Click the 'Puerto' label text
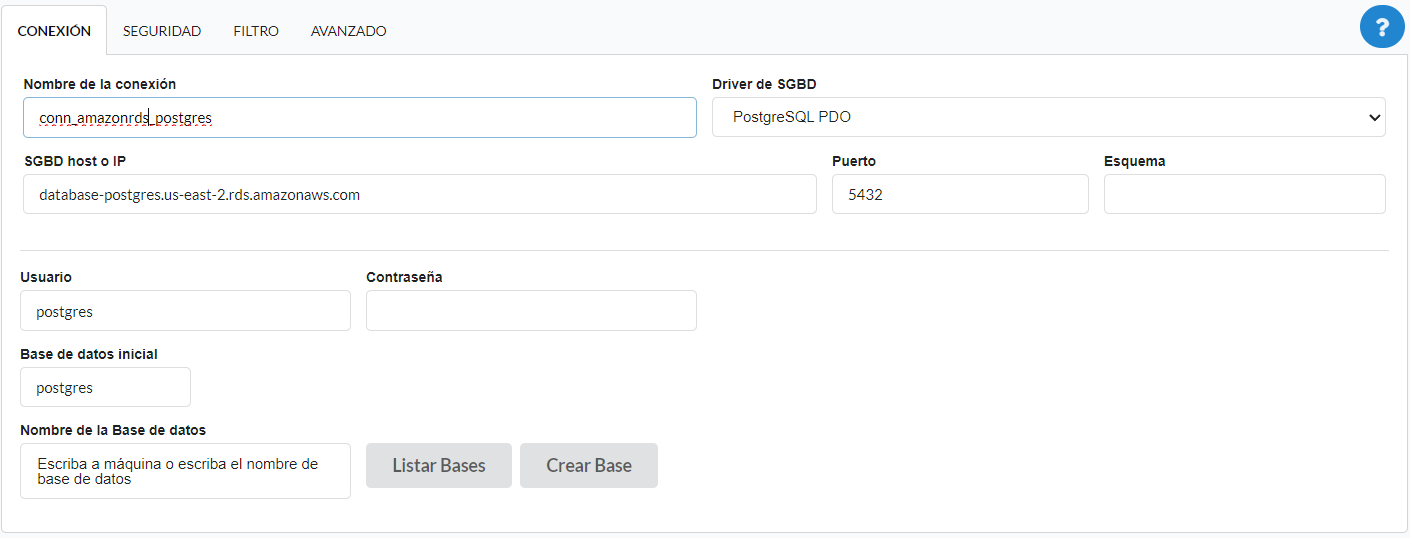Image resolution: width=1410 pixels, height=538 pixels. coord(854,161)
